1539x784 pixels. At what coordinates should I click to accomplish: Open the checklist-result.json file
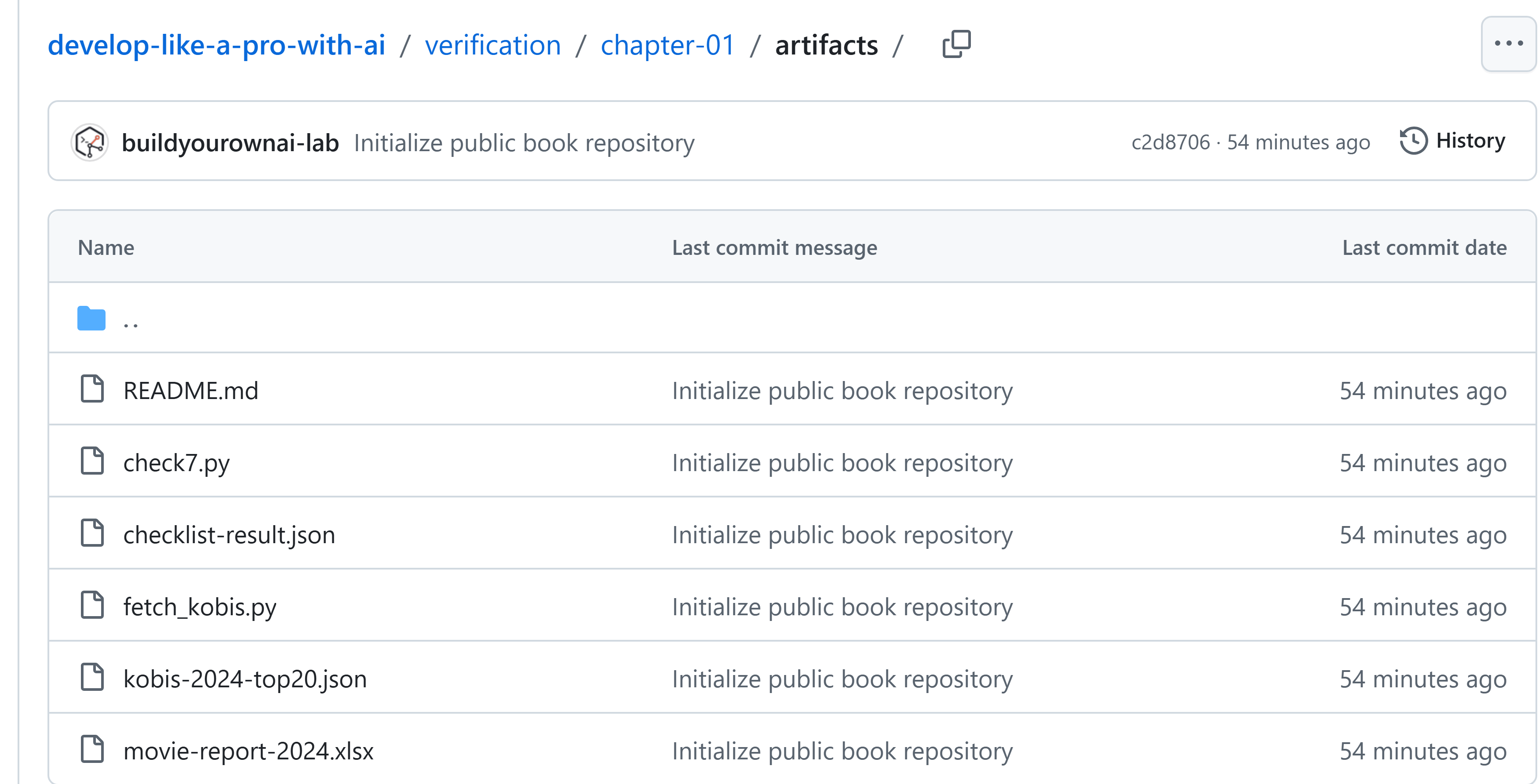229,535
